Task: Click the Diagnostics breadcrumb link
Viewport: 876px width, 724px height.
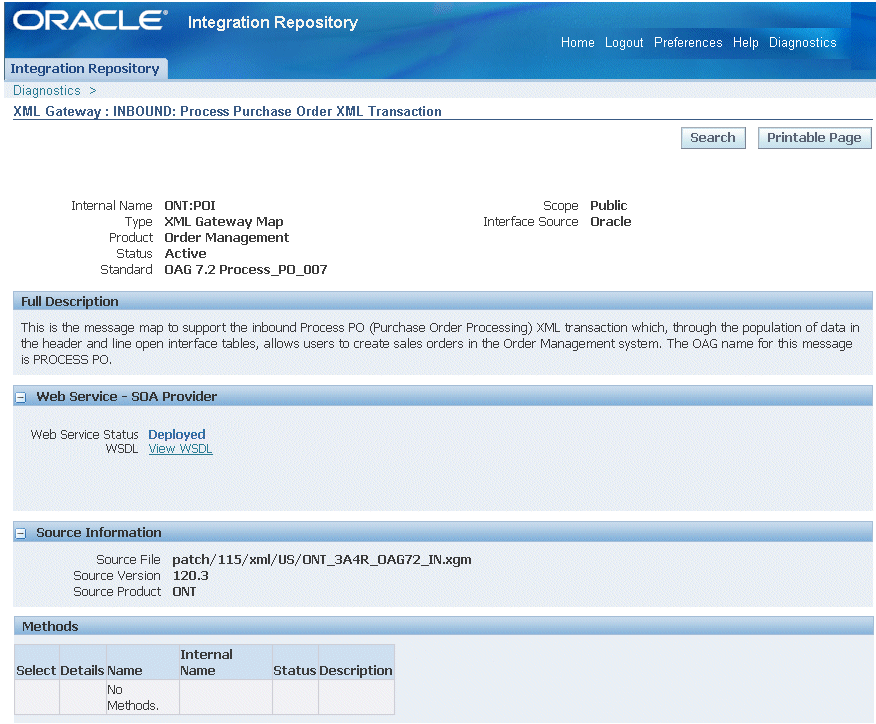Action: coord(47,90)
